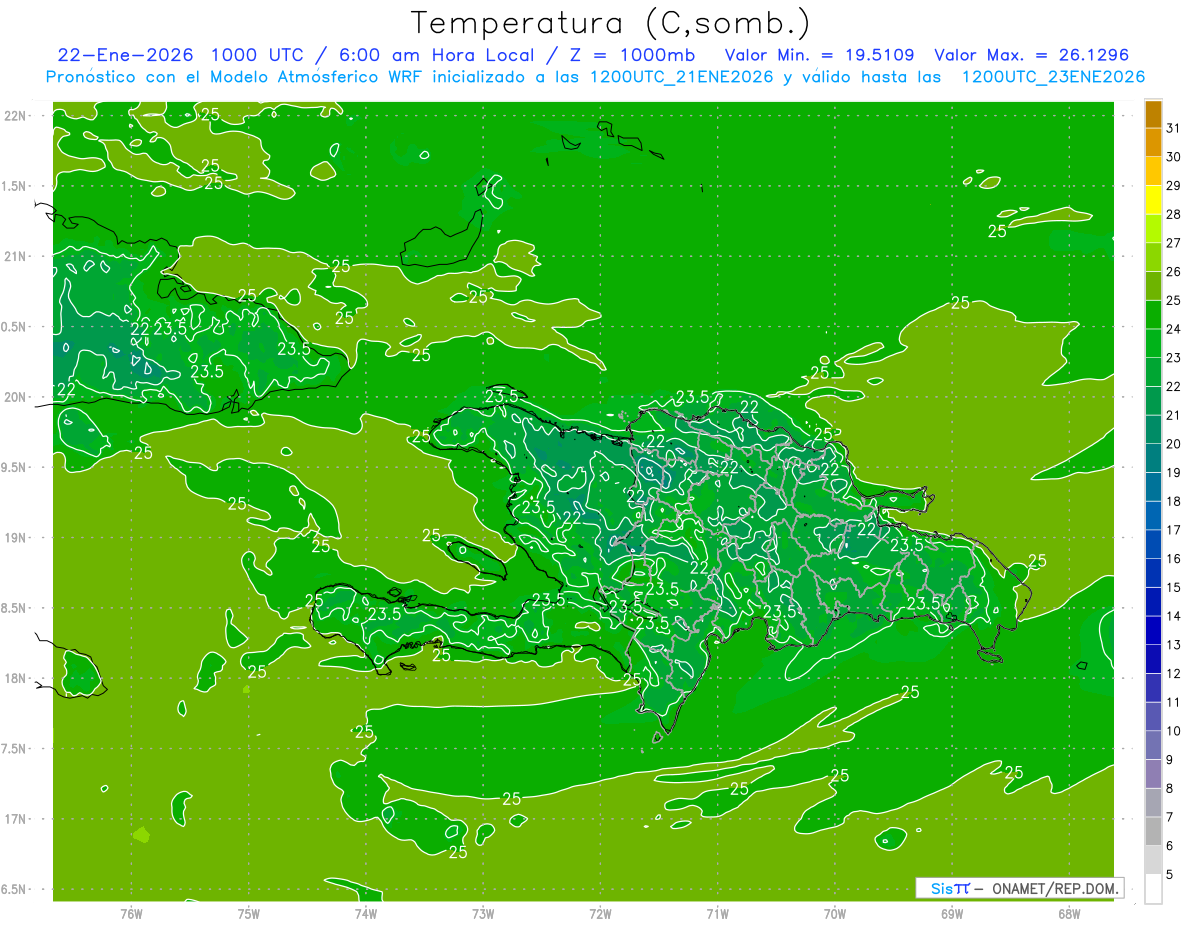Click the '76W' longitude axis label

(131, 913)
